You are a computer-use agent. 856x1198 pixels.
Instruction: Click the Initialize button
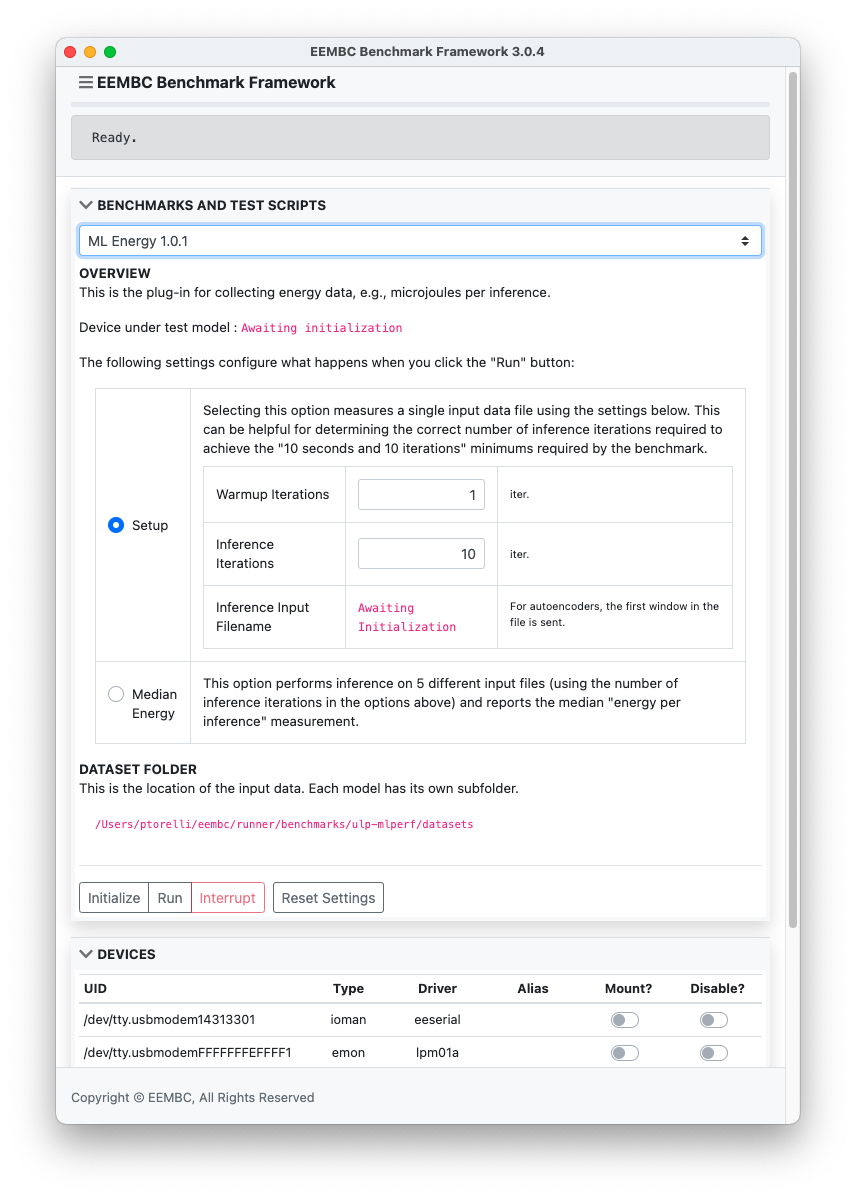[x=114, y=898]
